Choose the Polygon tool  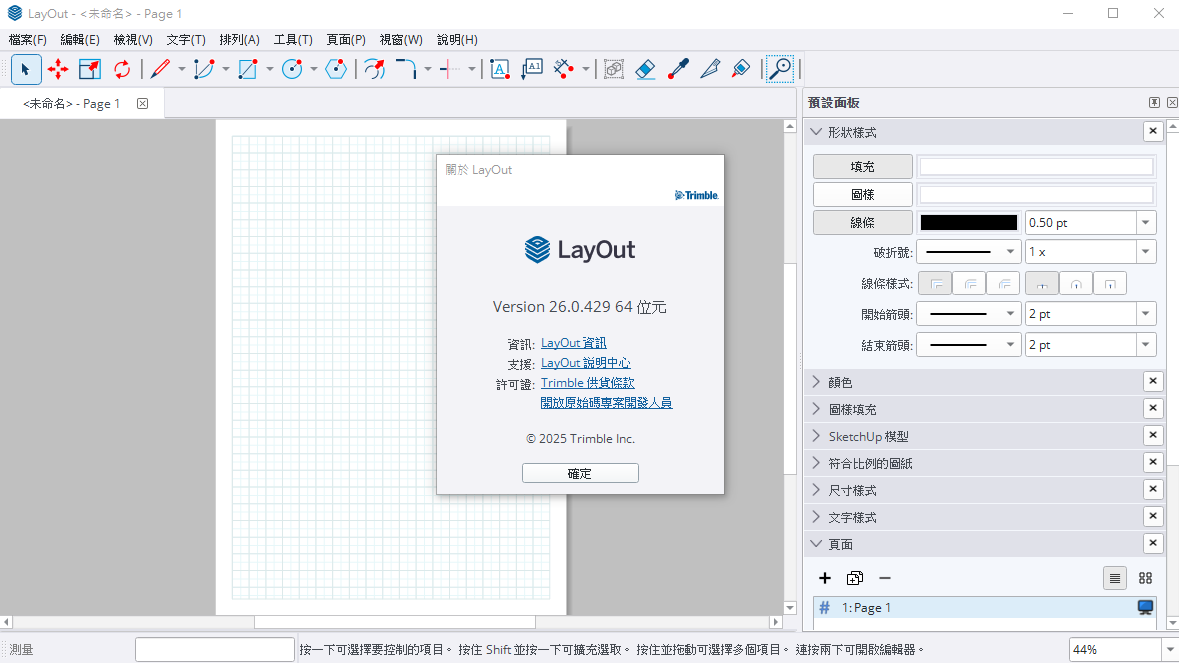tap(336, 69)
